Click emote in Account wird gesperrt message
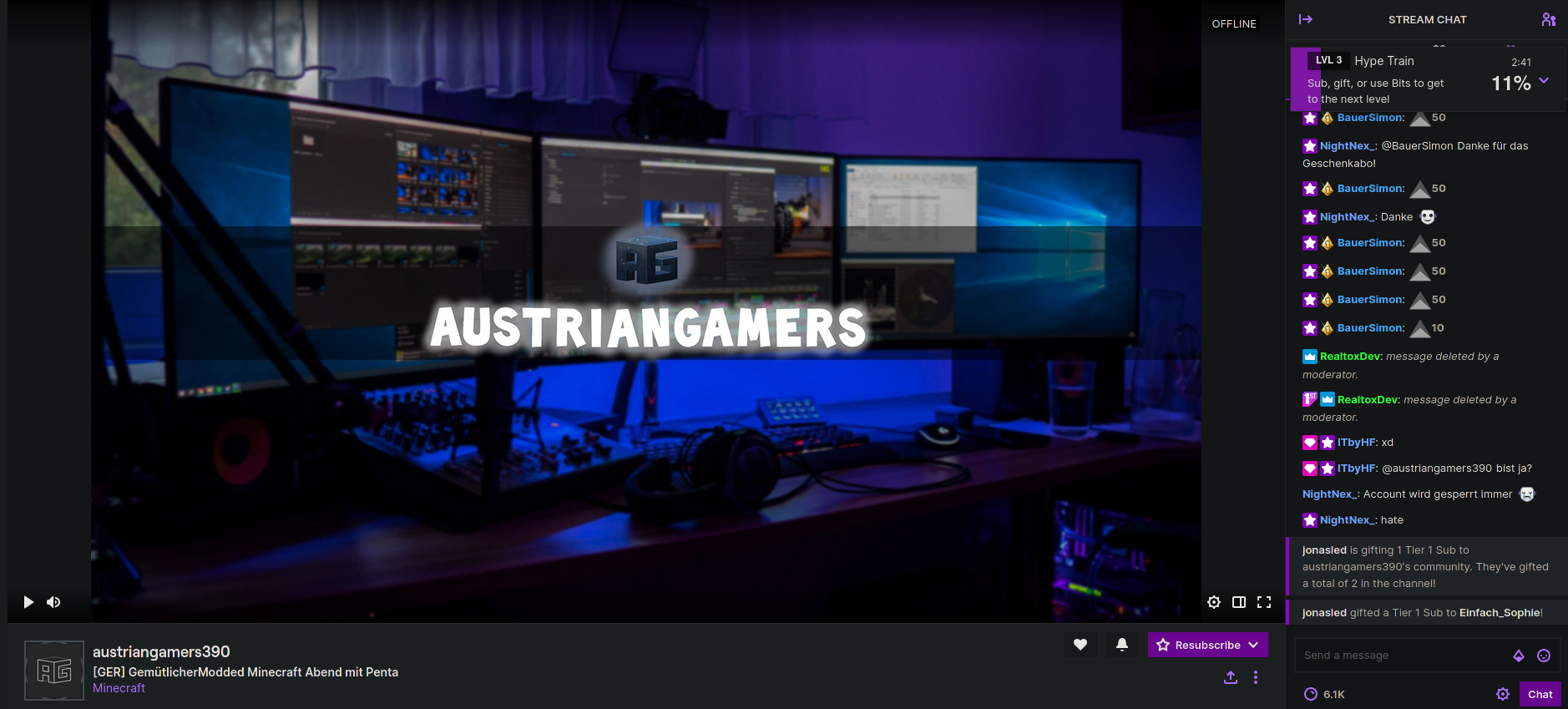 coord(1527,494)
